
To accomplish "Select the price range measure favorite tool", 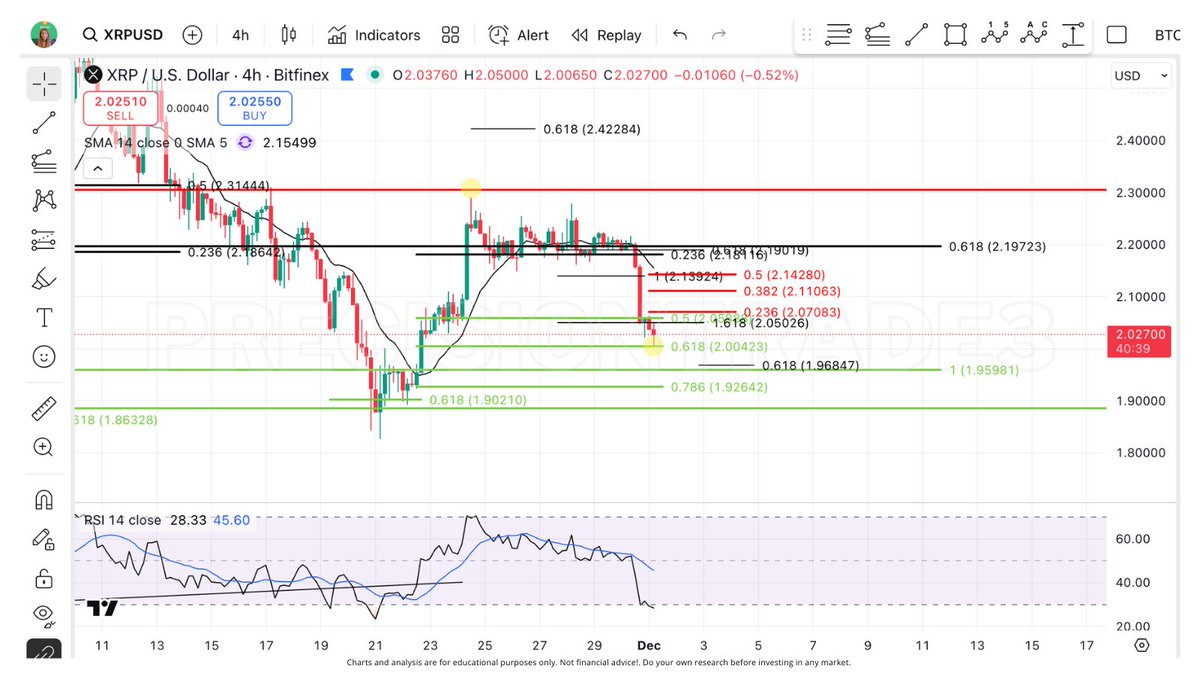I will pos(1072,35).
